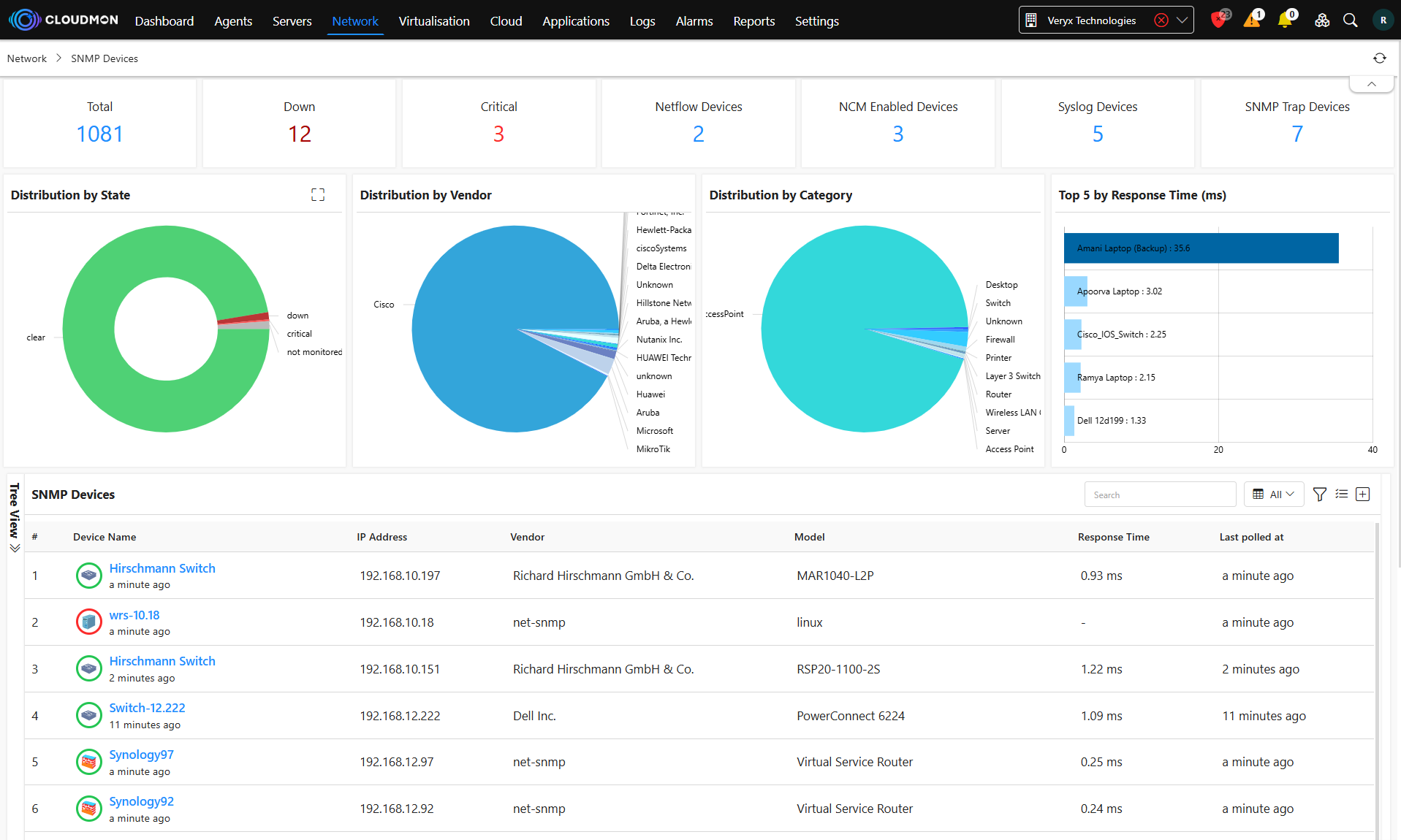Click the Amani Laptop response time bar
Screen dimensions: 1401x840
tap(1201, 248)
